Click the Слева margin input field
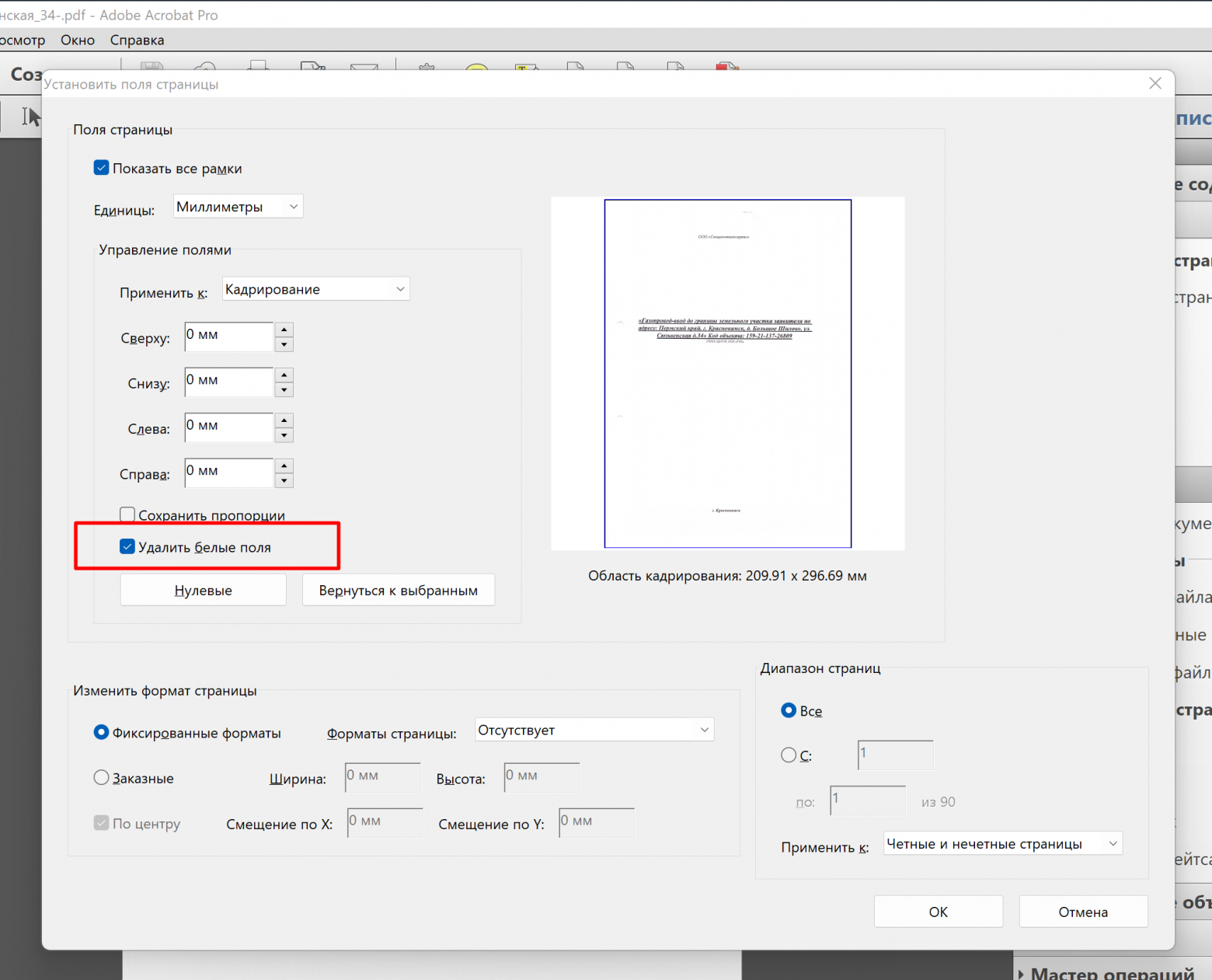 click(x=229, y=427)
